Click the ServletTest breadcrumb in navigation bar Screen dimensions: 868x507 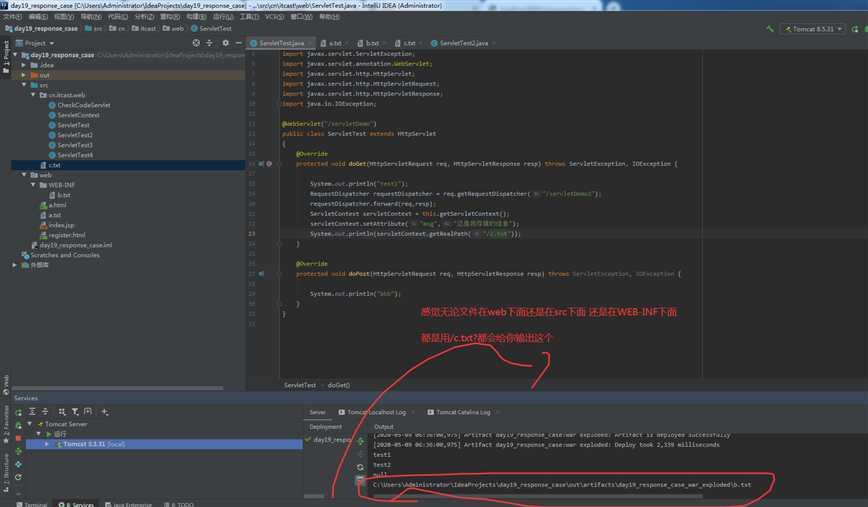tap(211, 28)
